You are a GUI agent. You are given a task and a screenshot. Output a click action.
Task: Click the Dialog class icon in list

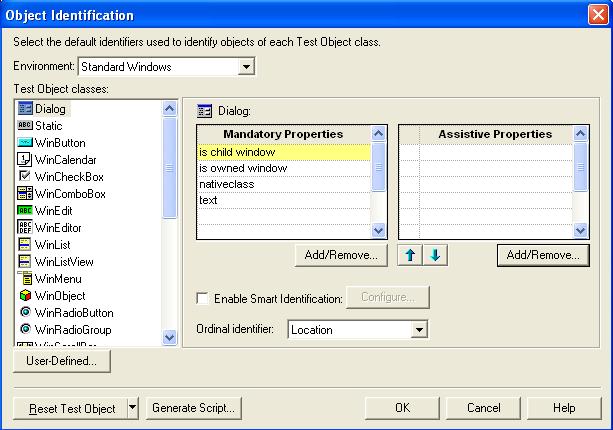25,109
